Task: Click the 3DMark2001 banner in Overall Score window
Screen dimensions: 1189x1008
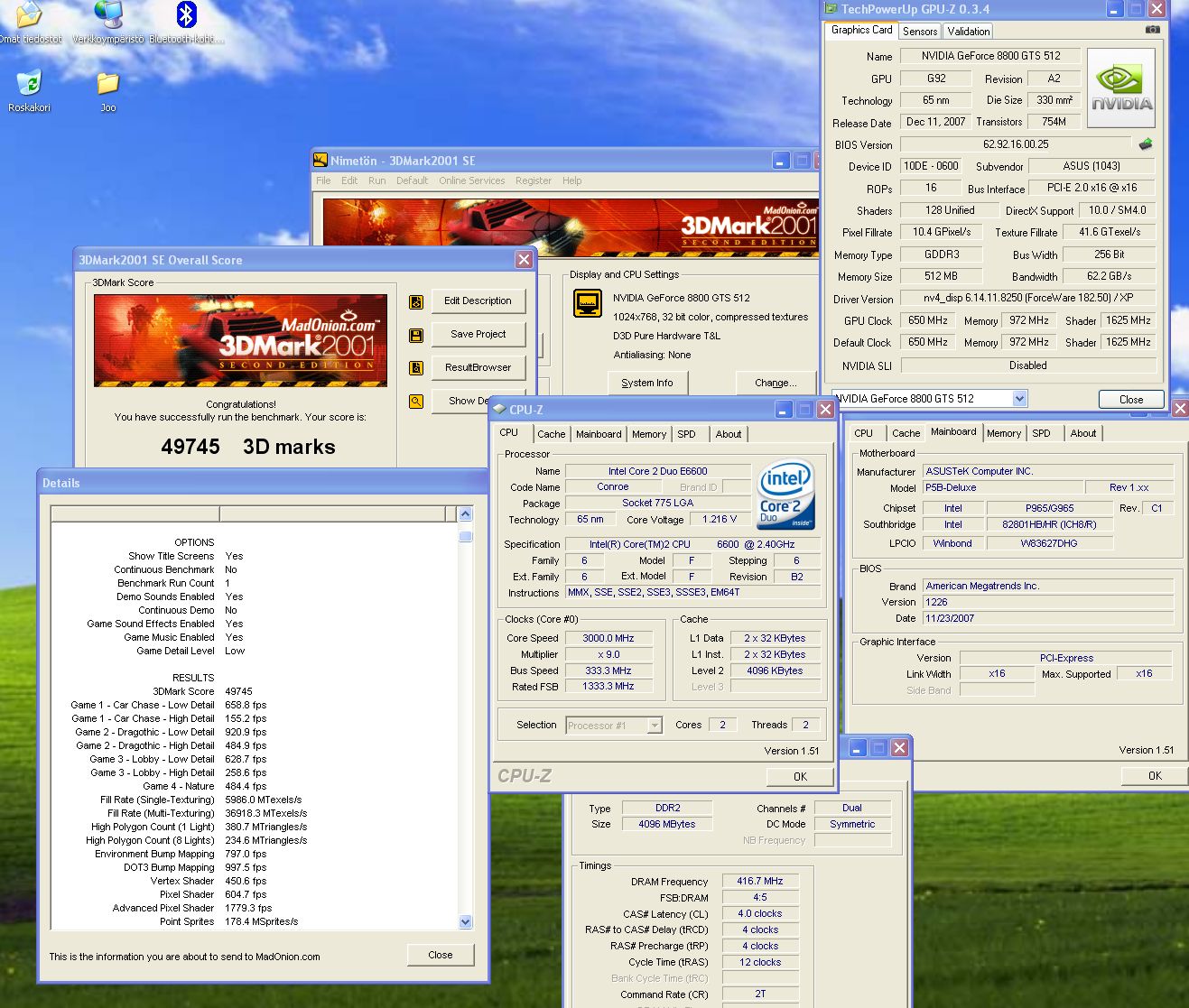Action: click(x=240, y=340)
